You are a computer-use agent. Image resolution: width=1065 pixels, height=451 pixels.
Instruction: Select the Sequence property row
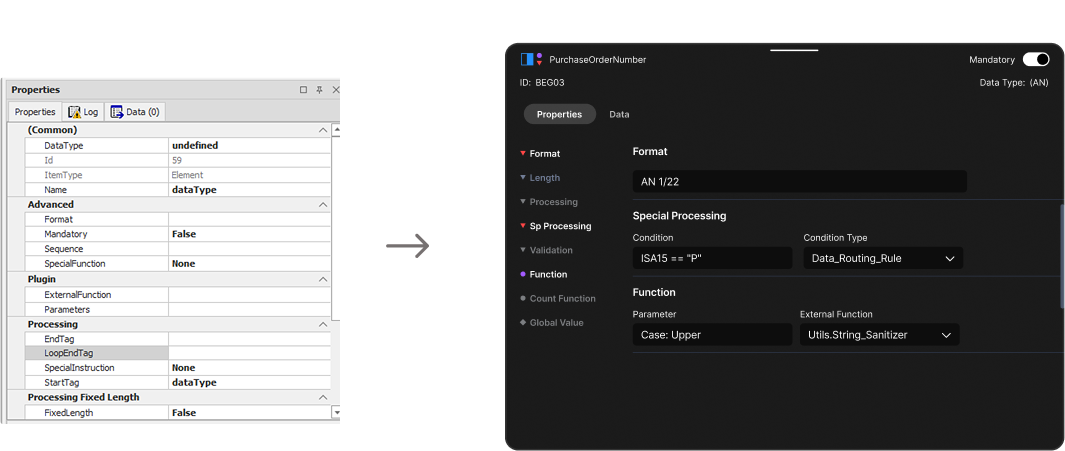pos(178,249)
